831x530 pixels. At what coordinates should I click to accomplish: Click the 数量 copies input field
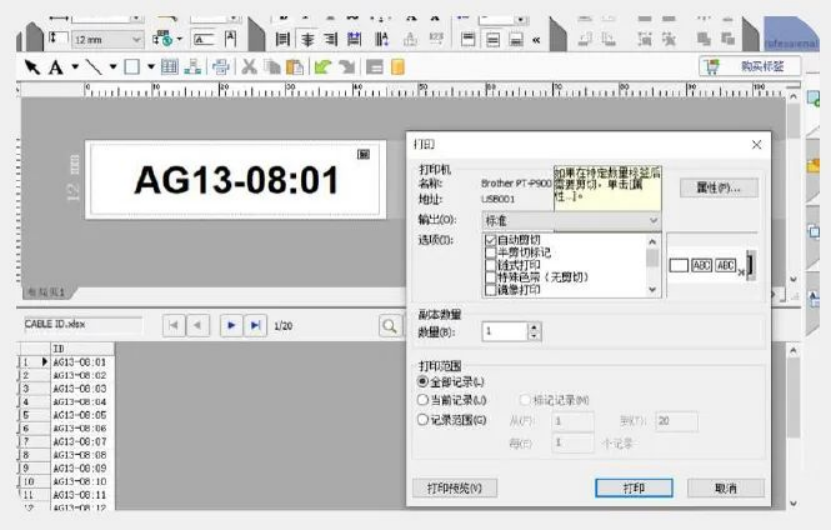pyautogui.click(x=504, y=331)
